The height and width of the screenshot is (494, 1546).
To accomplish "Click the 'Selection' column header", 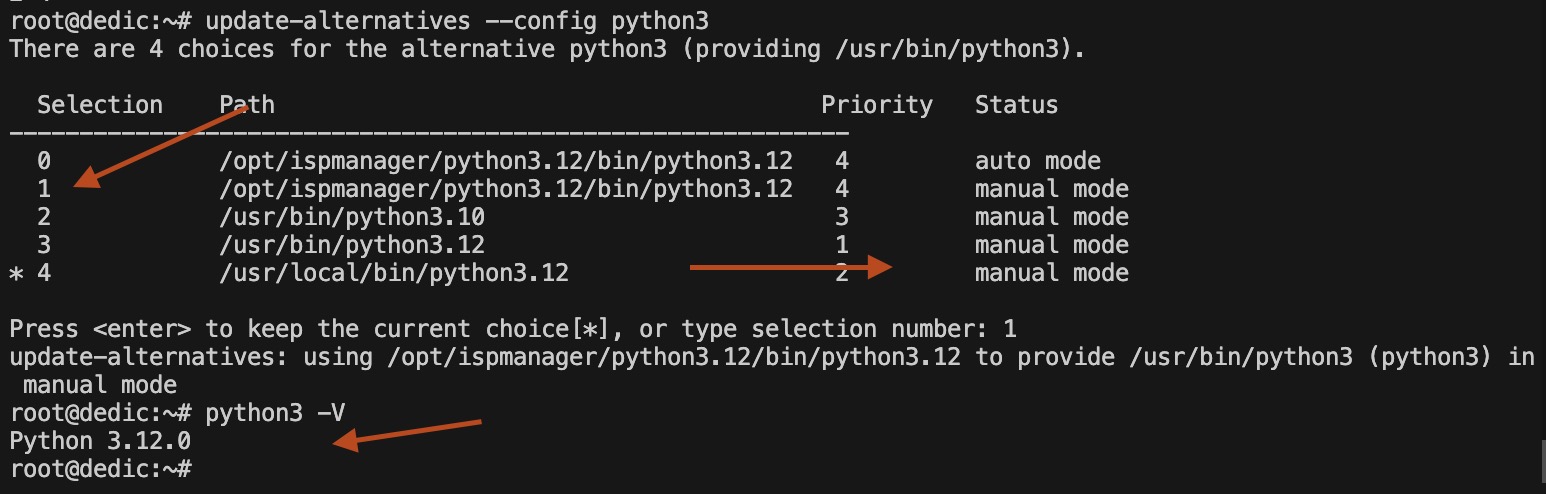I will click(100, 105).
